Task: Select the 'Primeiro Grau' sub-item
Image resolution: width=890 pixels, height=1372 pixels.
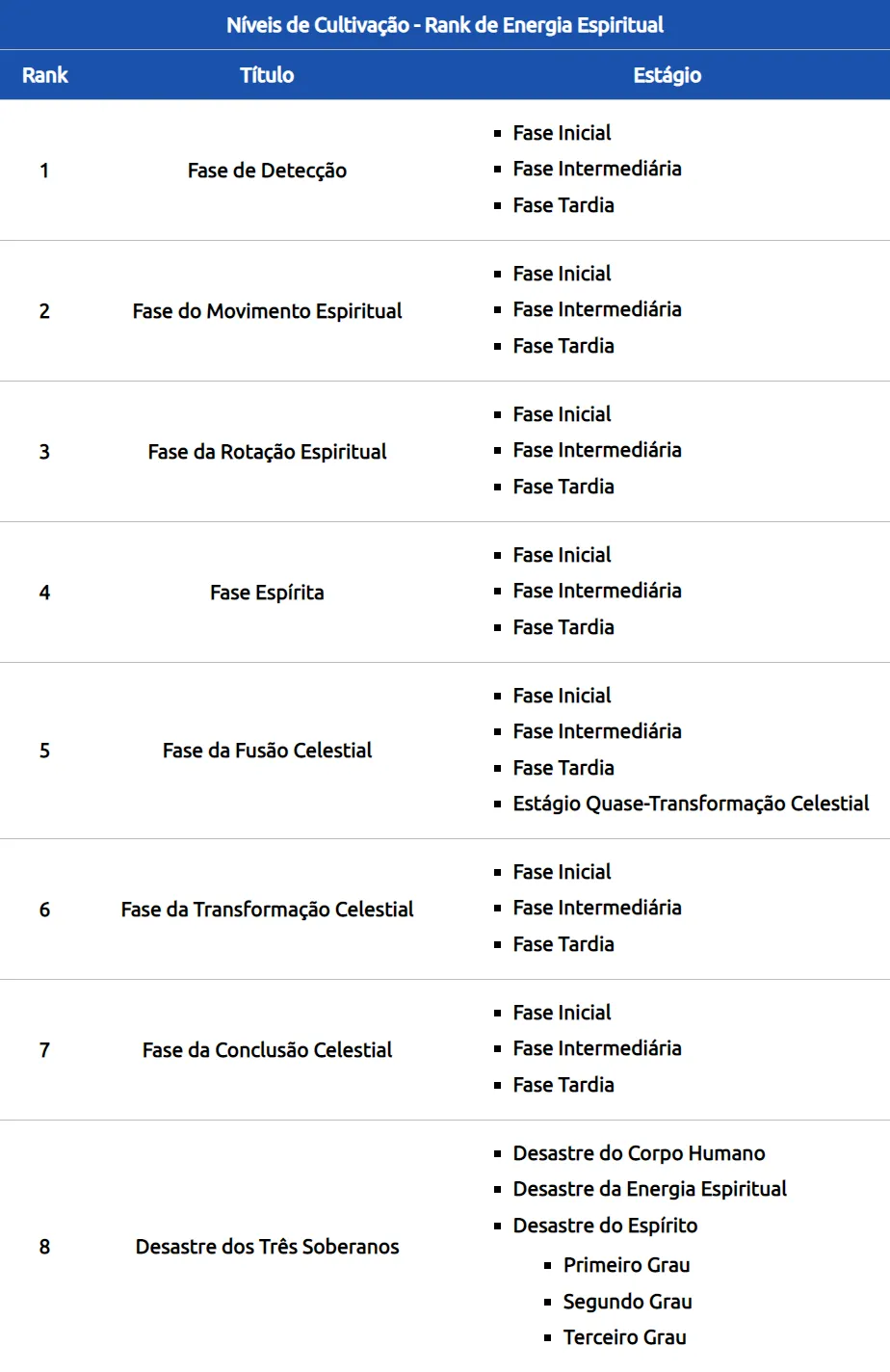Action: tap(626, 1265)
